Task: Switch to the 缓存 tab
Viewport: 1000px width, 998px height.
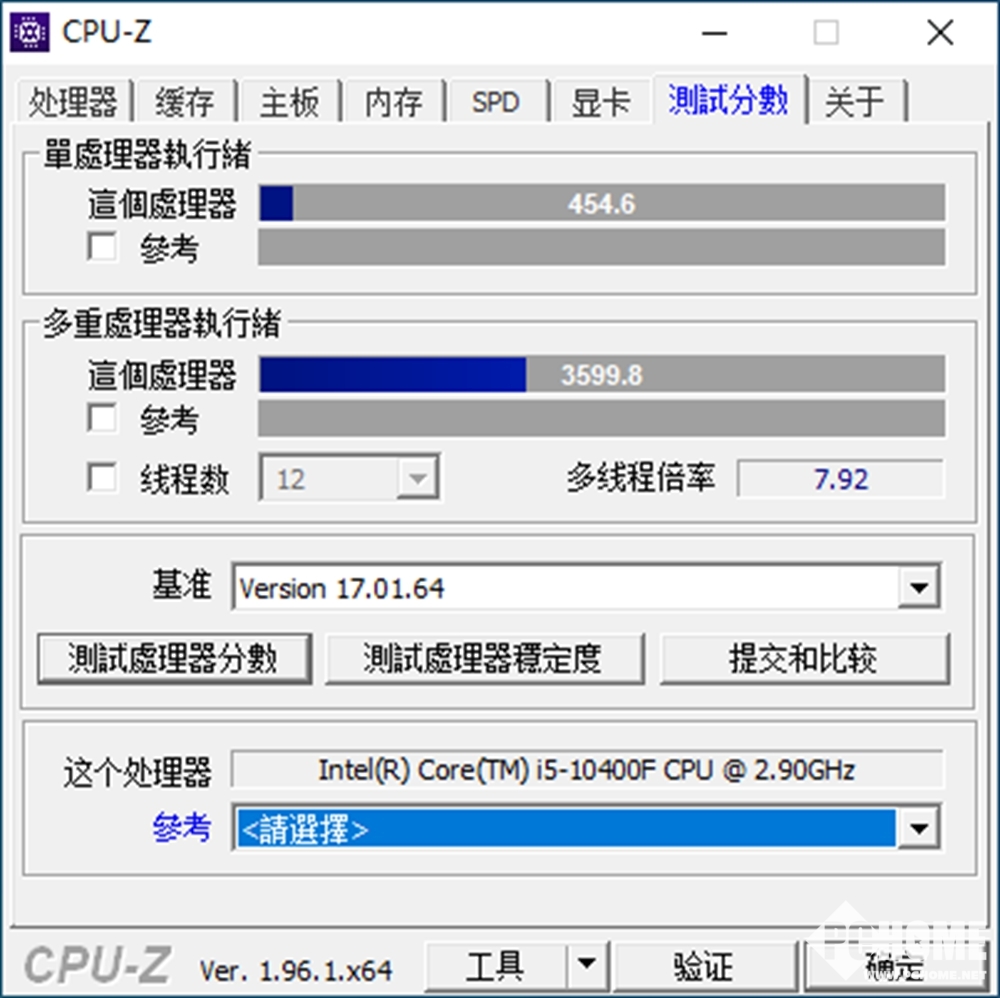Action: pos(185,101)
